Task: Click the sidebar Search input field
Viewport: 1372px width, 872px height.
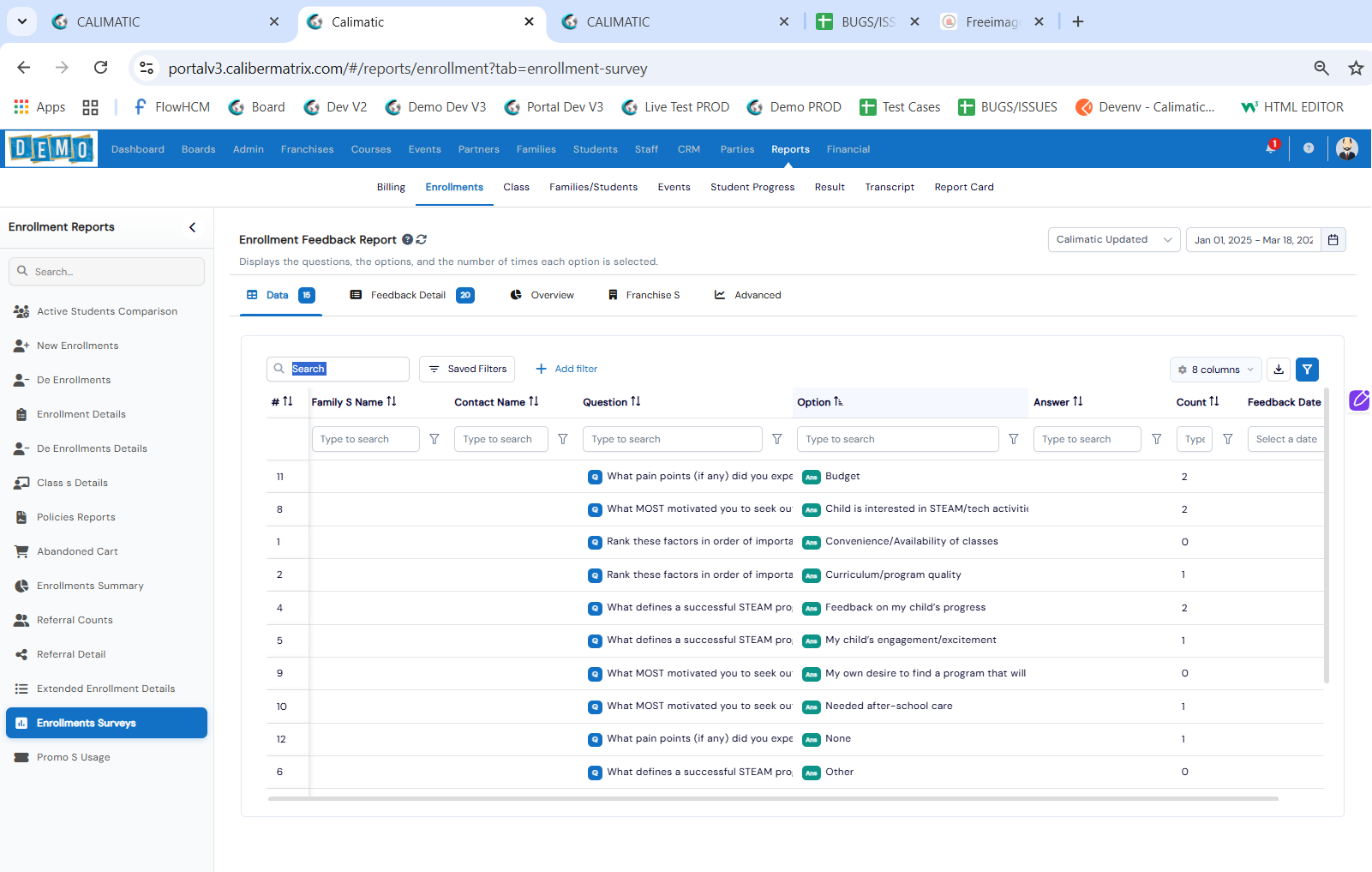Action: tap(107, 272)
